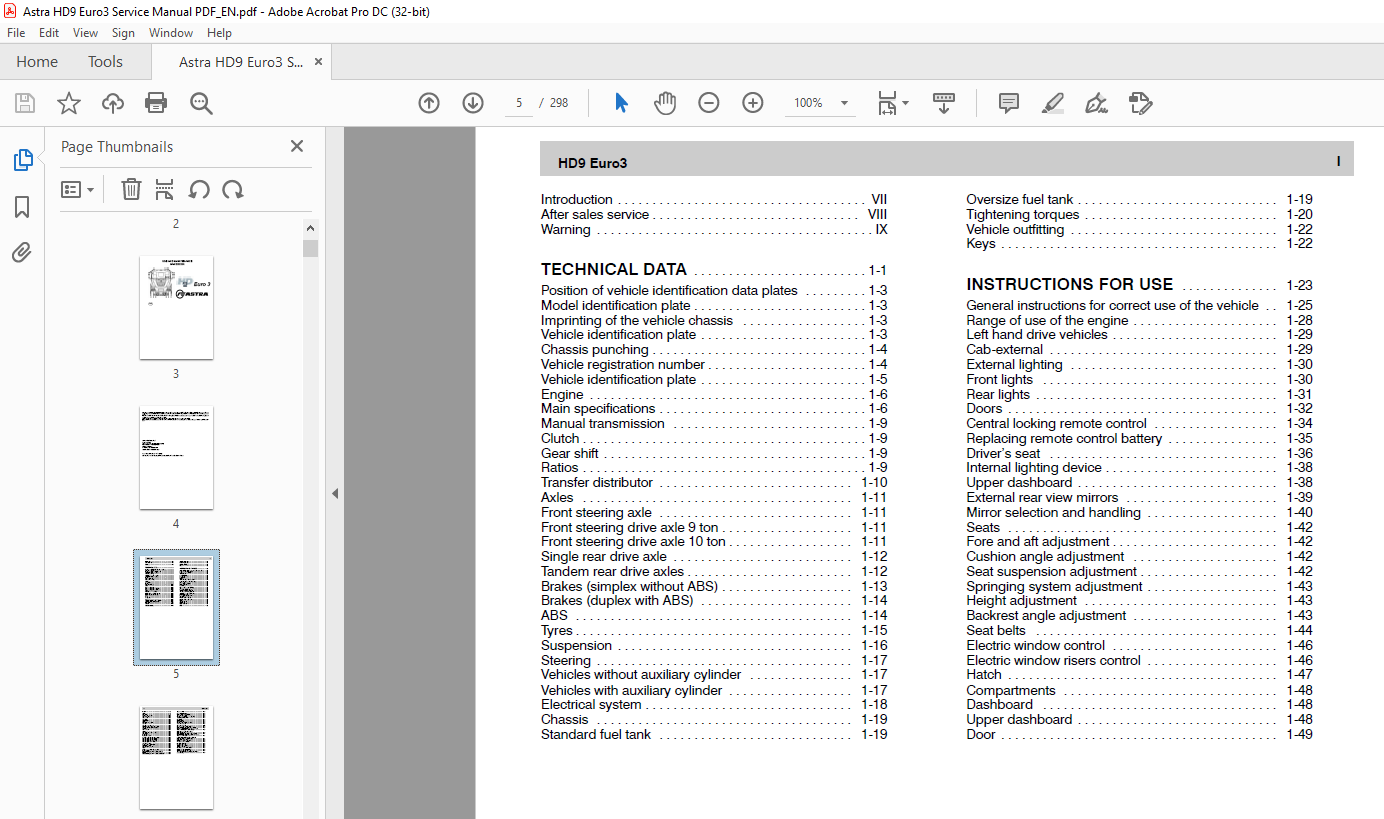The image size is (1384, 819).
Task: Click the fit page width icon
Action: tap(886, 103)
